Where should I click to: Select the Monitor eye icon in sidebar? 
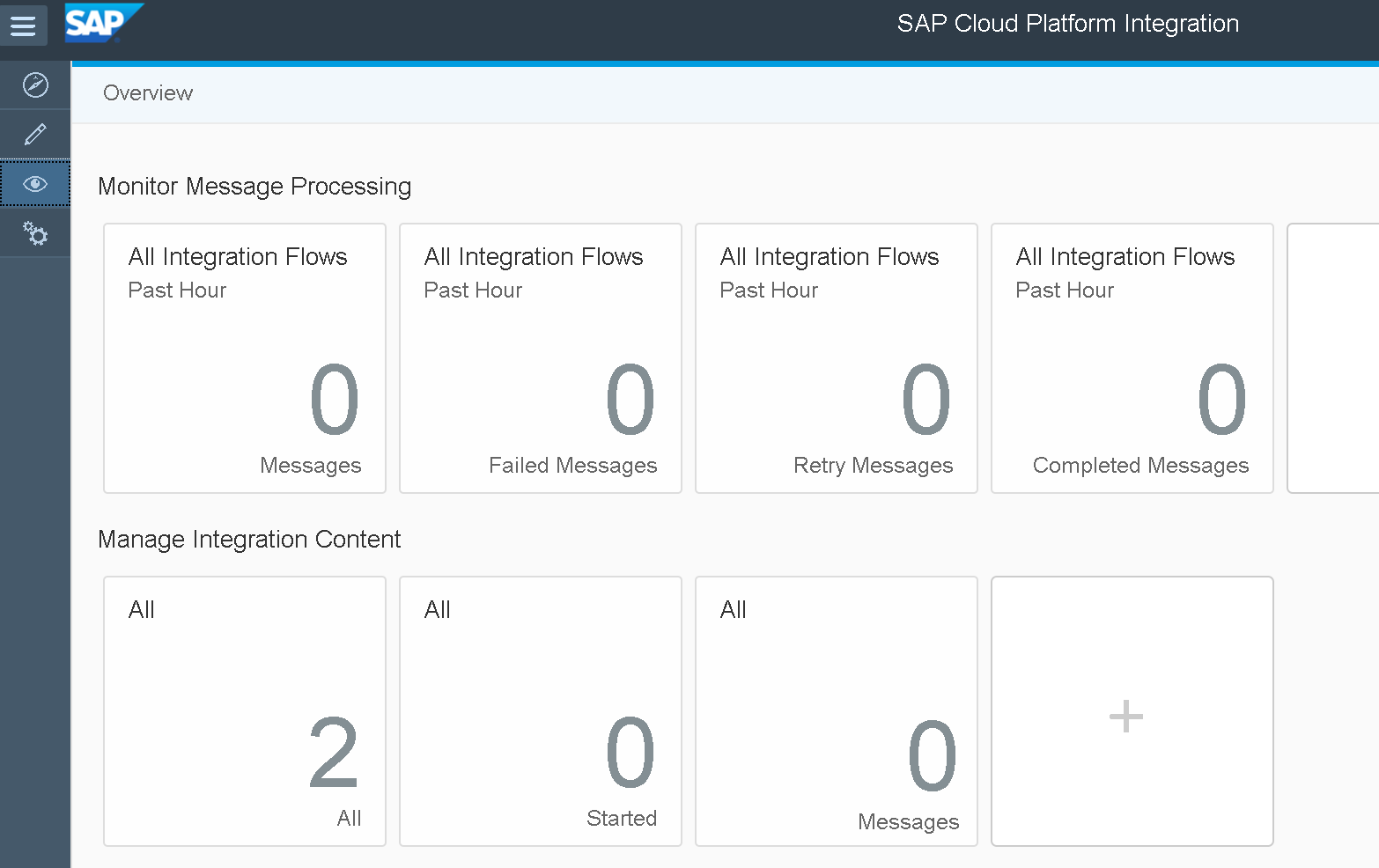tap(35, 184)
